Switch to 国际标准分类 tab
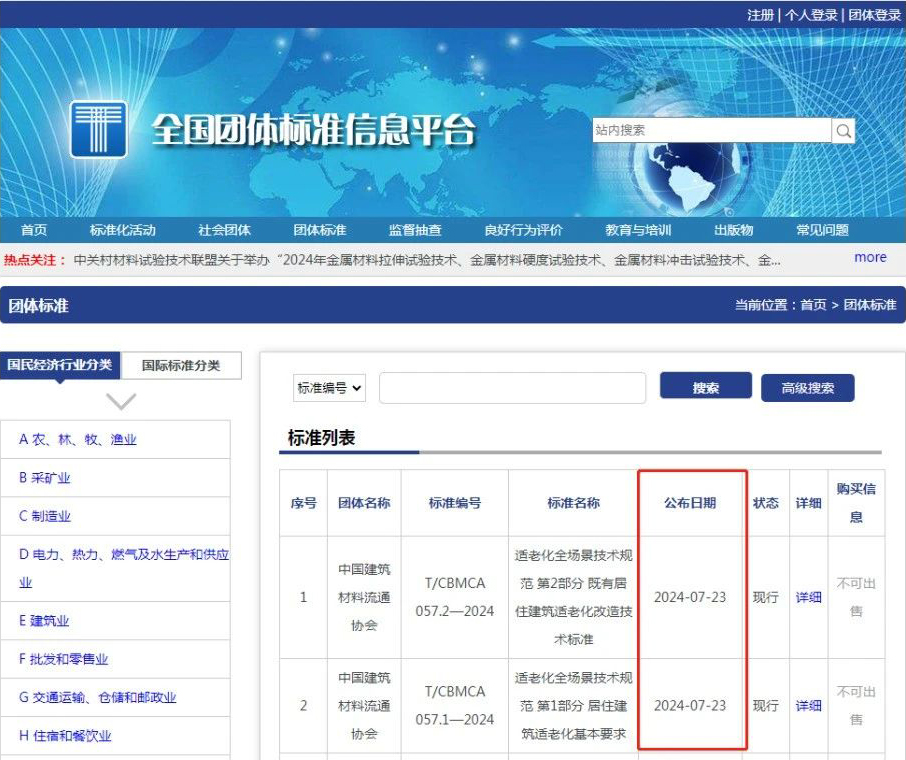906x760 pixels. [181, 365]
